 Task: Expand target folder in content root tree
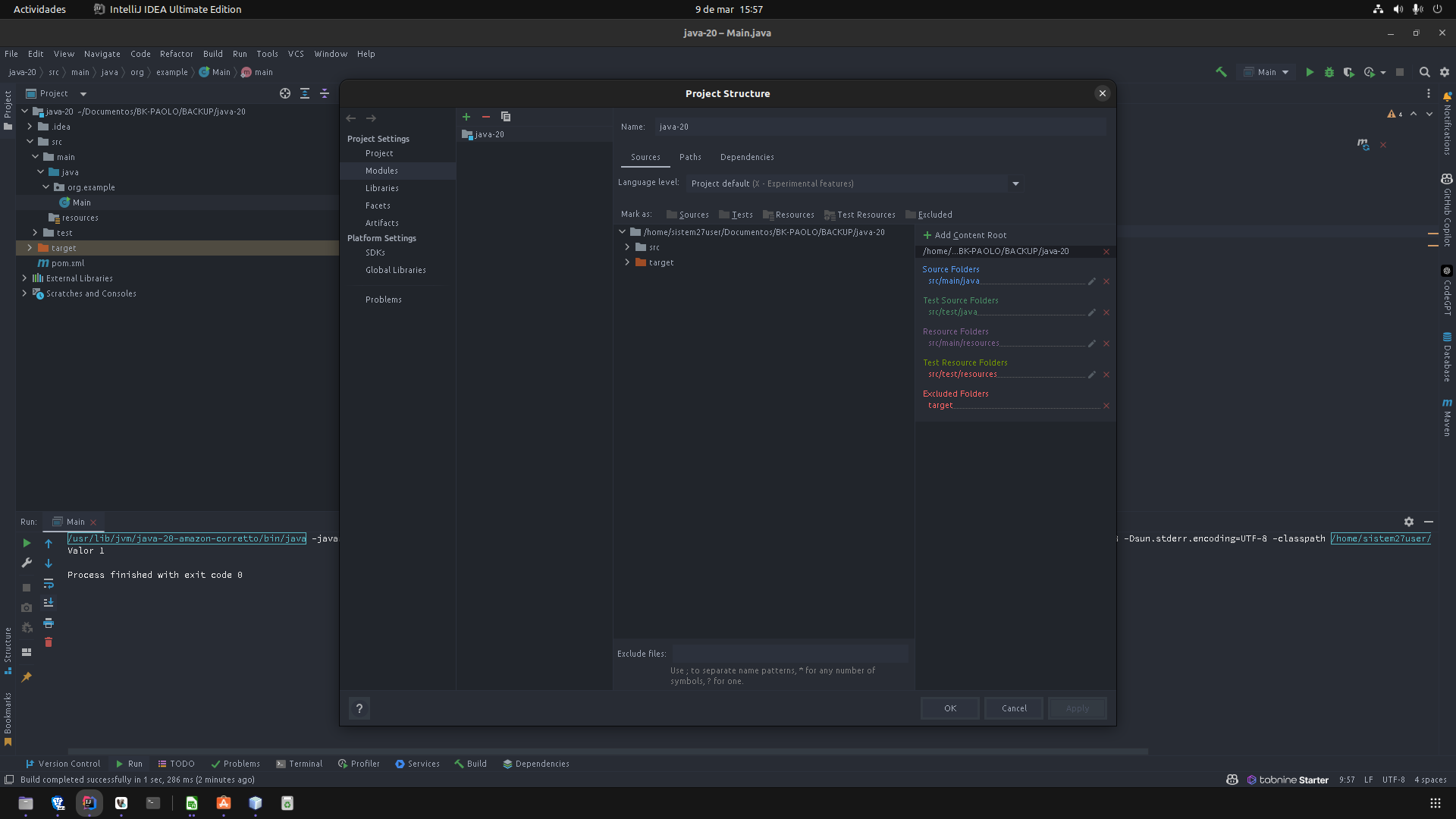click(627, 262)
